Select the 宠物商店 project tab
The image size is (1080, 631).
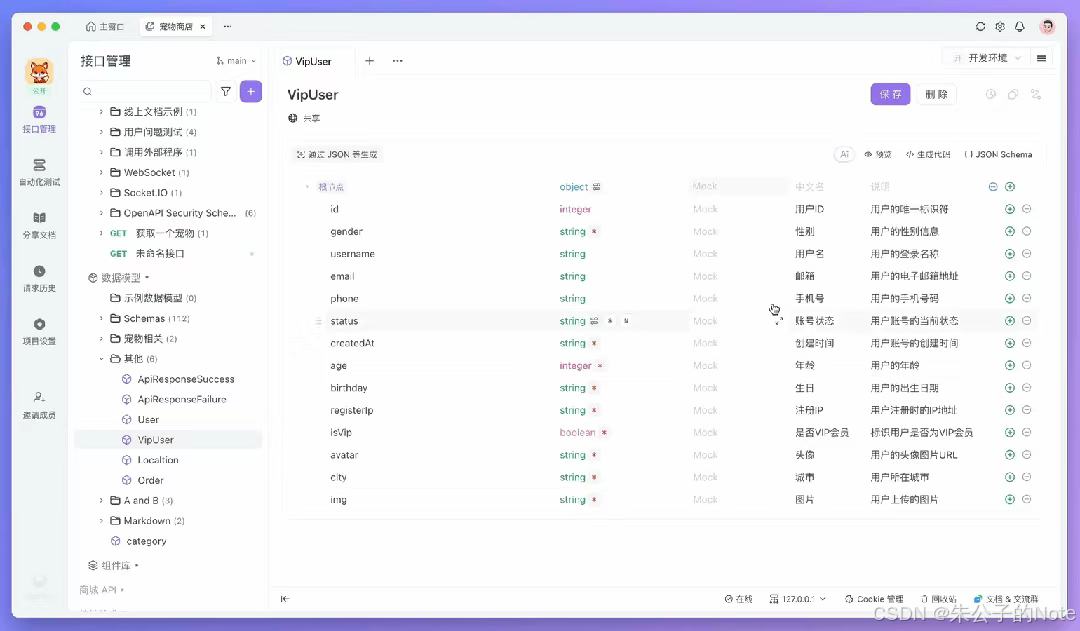pyautogui.click(x=176, y=26)
